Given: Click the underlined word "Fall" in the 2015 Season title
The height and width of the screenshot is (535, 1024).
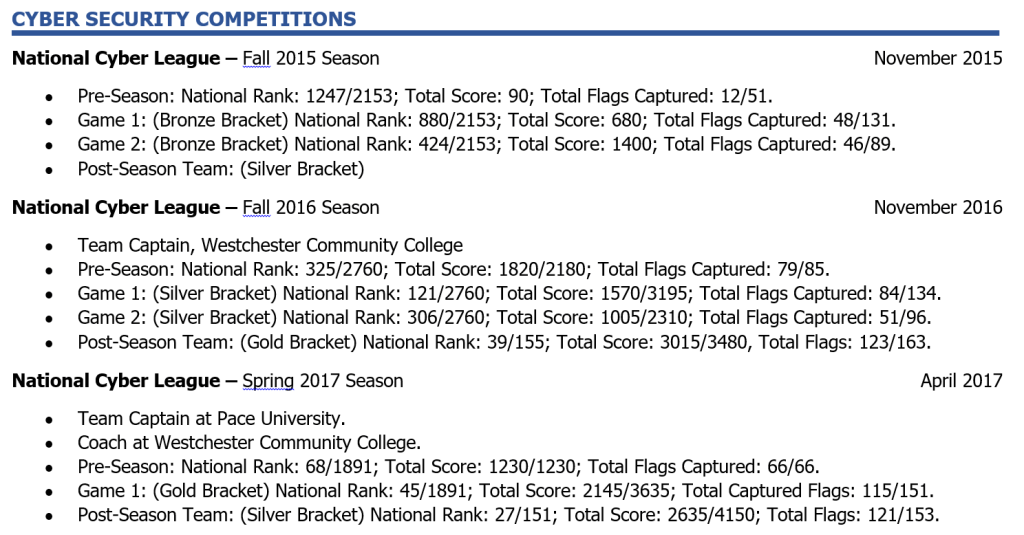Looking at the screenshot, I should pyautogui.click(x=256, y=59).
